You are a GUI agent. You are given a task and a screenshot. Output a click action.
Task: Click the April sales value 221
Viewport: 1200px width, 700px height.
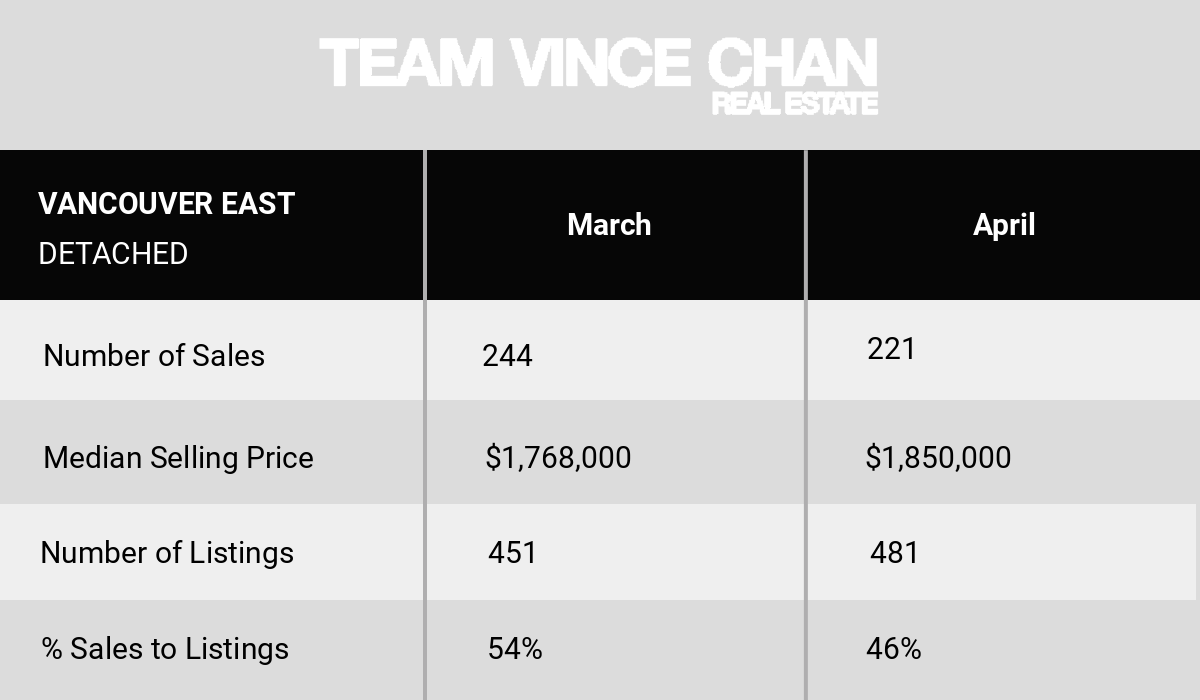tap(891, 348)
